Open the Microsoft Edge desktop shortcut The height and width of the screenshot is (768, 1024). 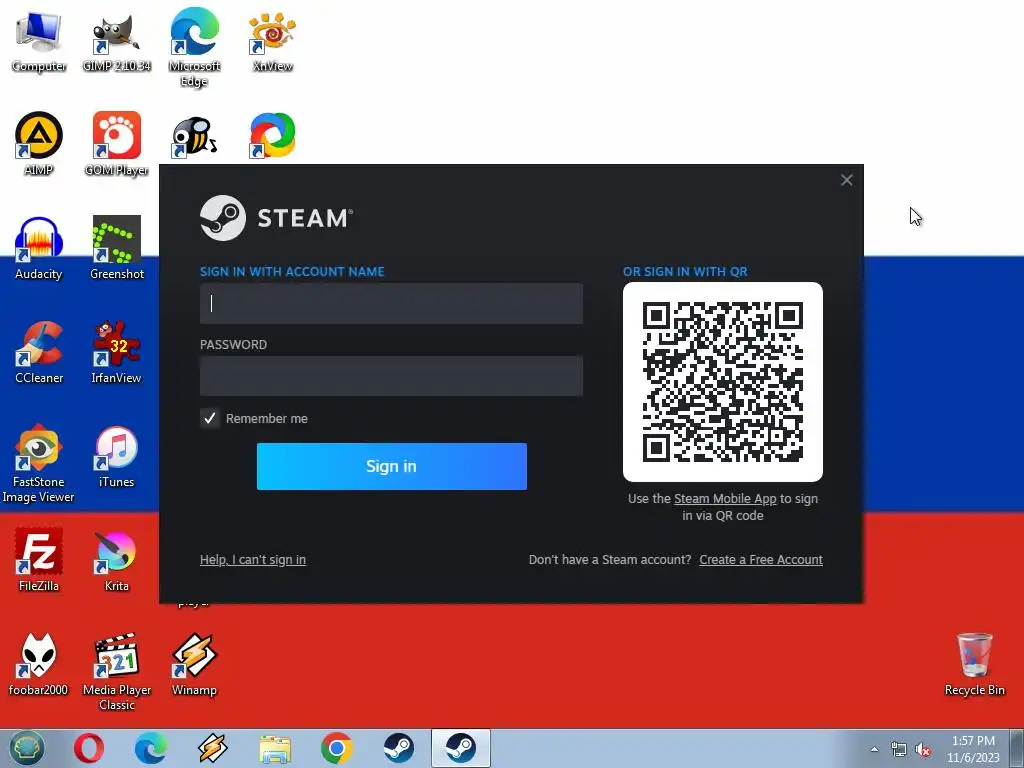[194, 47]
